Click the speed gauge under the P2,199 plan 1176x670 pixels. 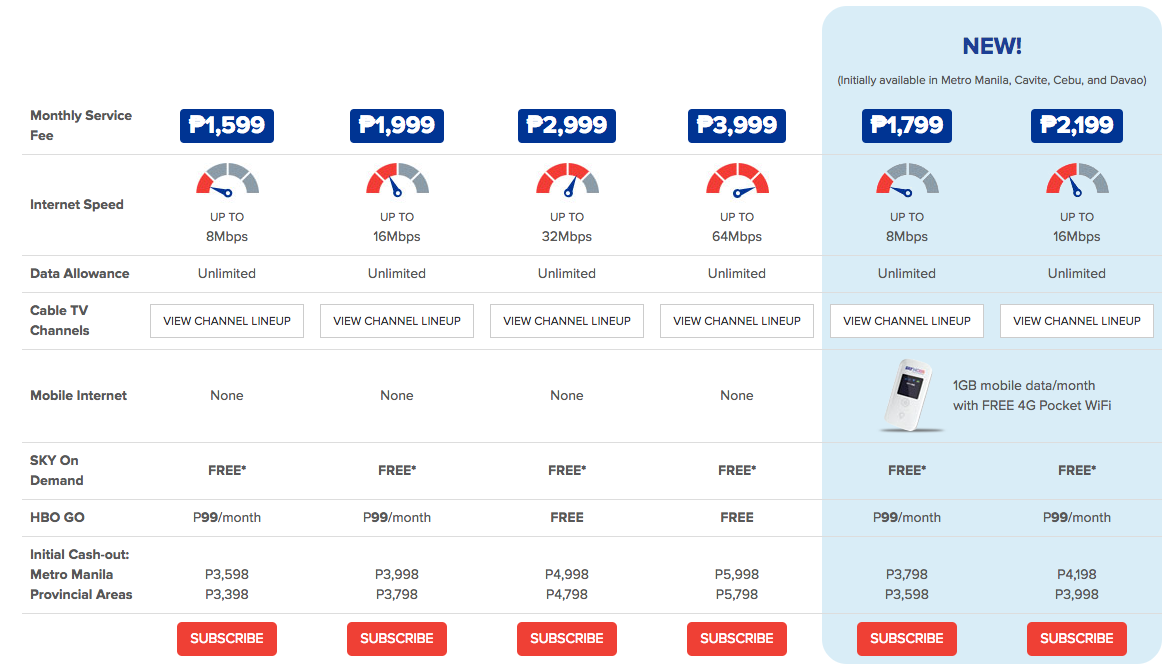coord(1077,180)
